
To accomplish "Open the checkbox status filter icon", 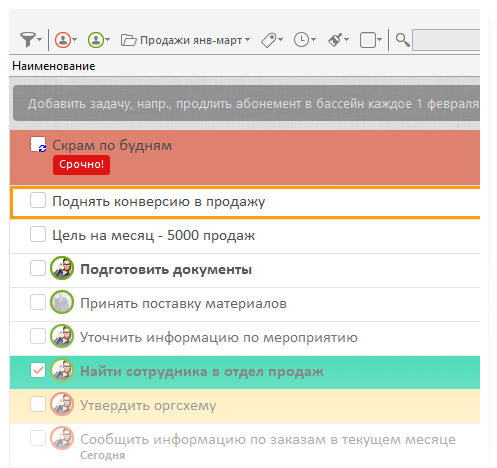I will [371, 40].
